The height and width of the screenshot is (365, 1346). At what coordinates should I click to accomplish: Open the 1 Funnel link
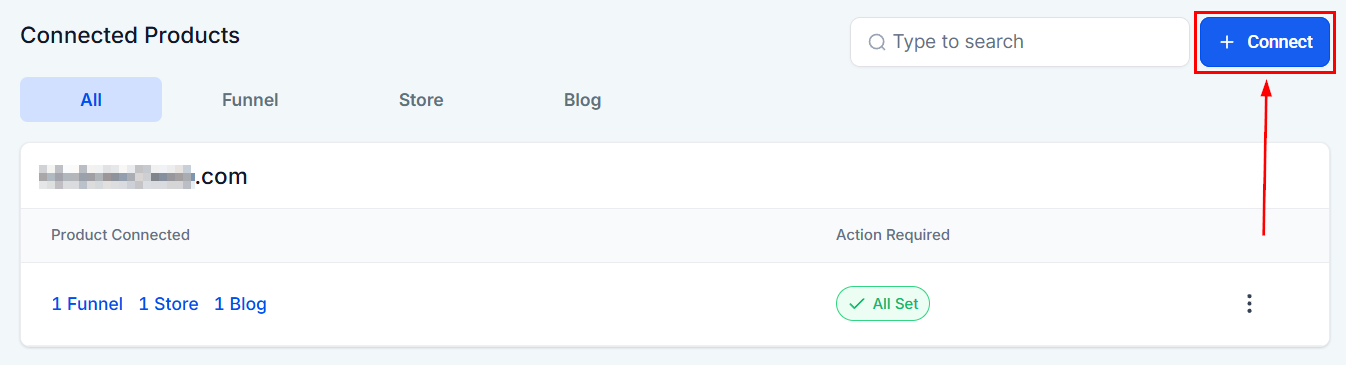tap(87, 304)
